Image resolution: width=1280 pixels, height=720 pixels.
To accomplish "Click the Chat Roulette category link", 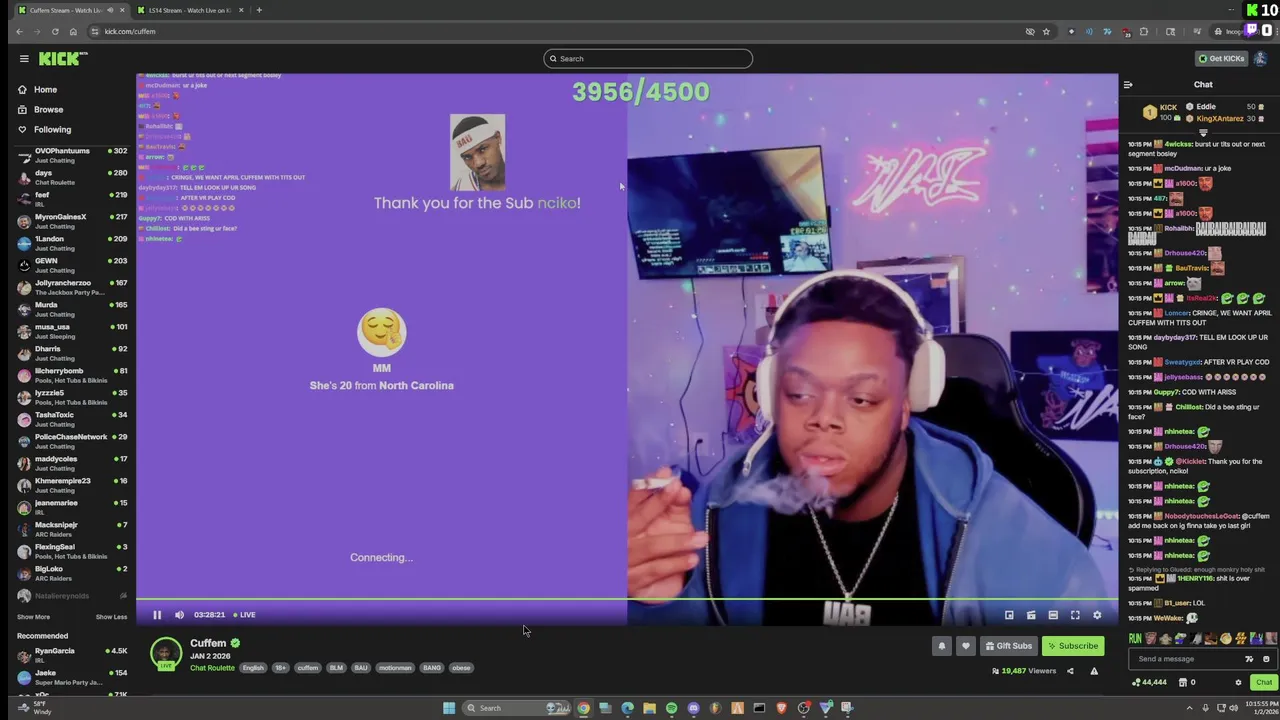I will tap(212, 668).
